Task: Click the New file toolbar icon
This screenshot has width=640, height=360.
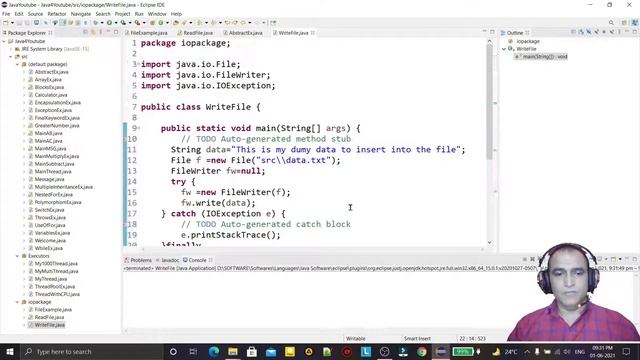Action: 6,23
